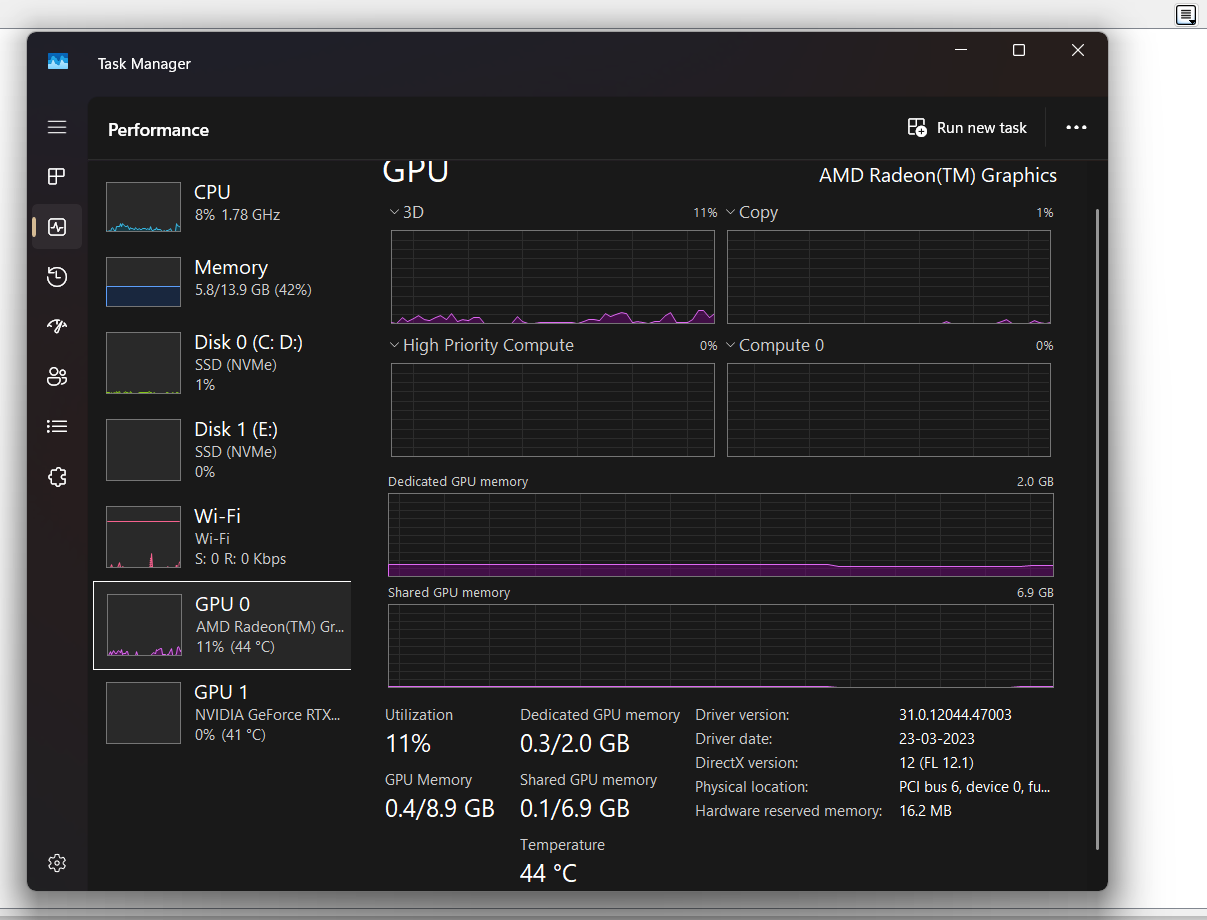Click the 16.2 MB hardware reserved value
1207x920 pixels.
pos(925,811)
